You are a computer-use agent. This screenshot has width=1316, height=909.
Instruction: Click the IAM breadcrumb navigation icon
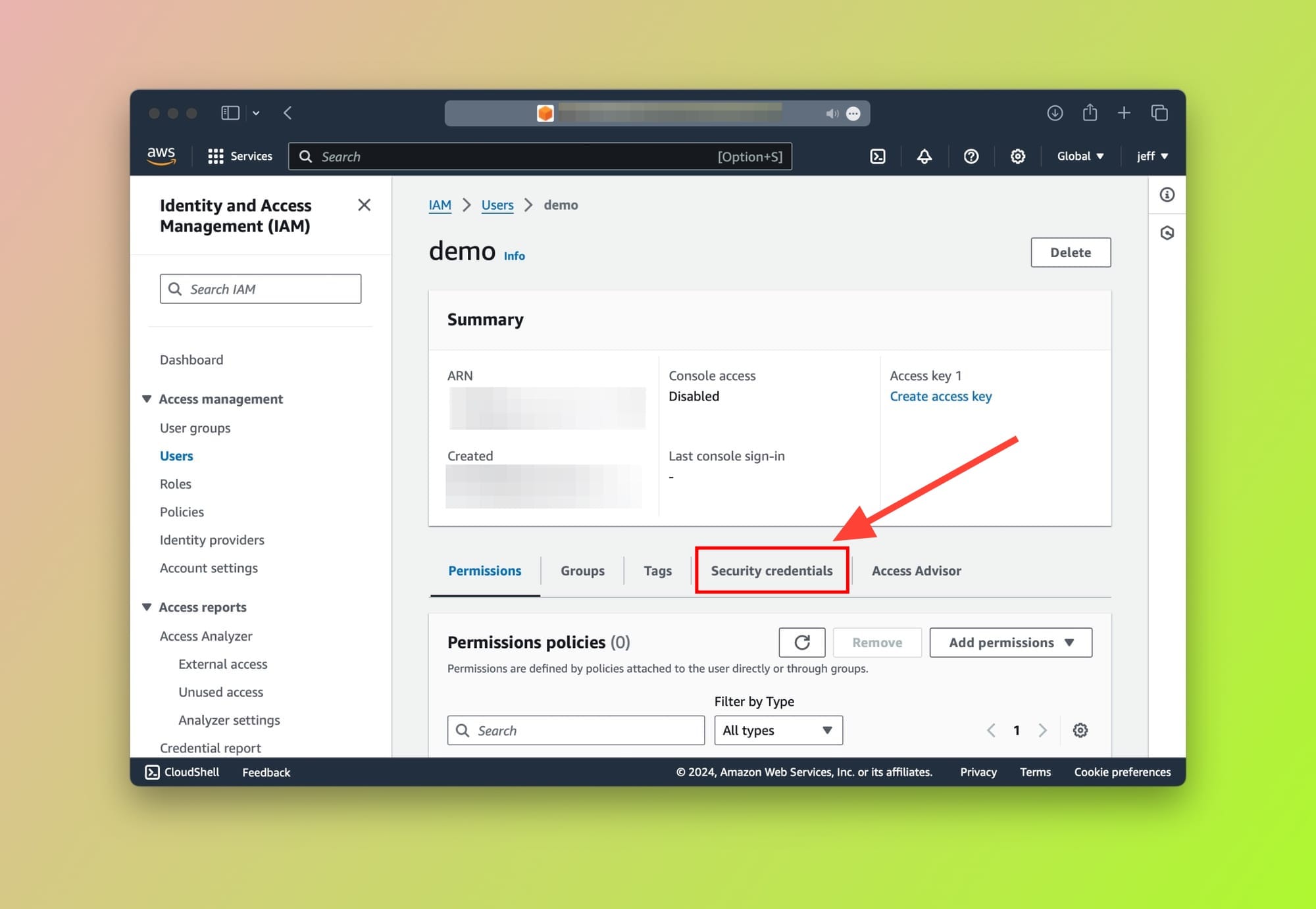click(440, 205)
